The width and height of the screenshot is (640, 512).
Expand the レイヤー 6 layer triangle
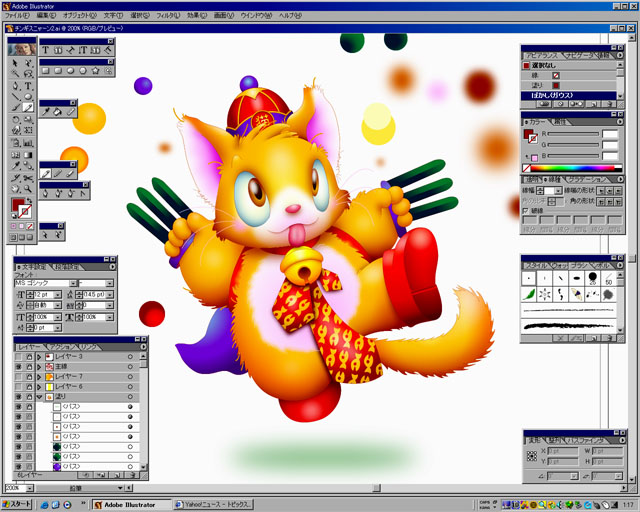click(40, 387)
